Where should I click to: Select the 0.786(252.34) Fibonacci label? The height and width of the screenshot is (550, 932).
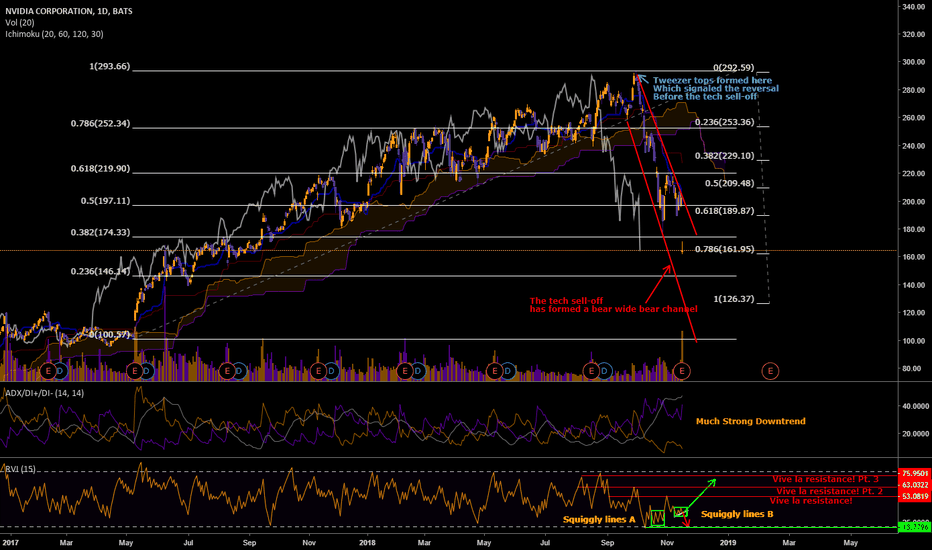100,124
